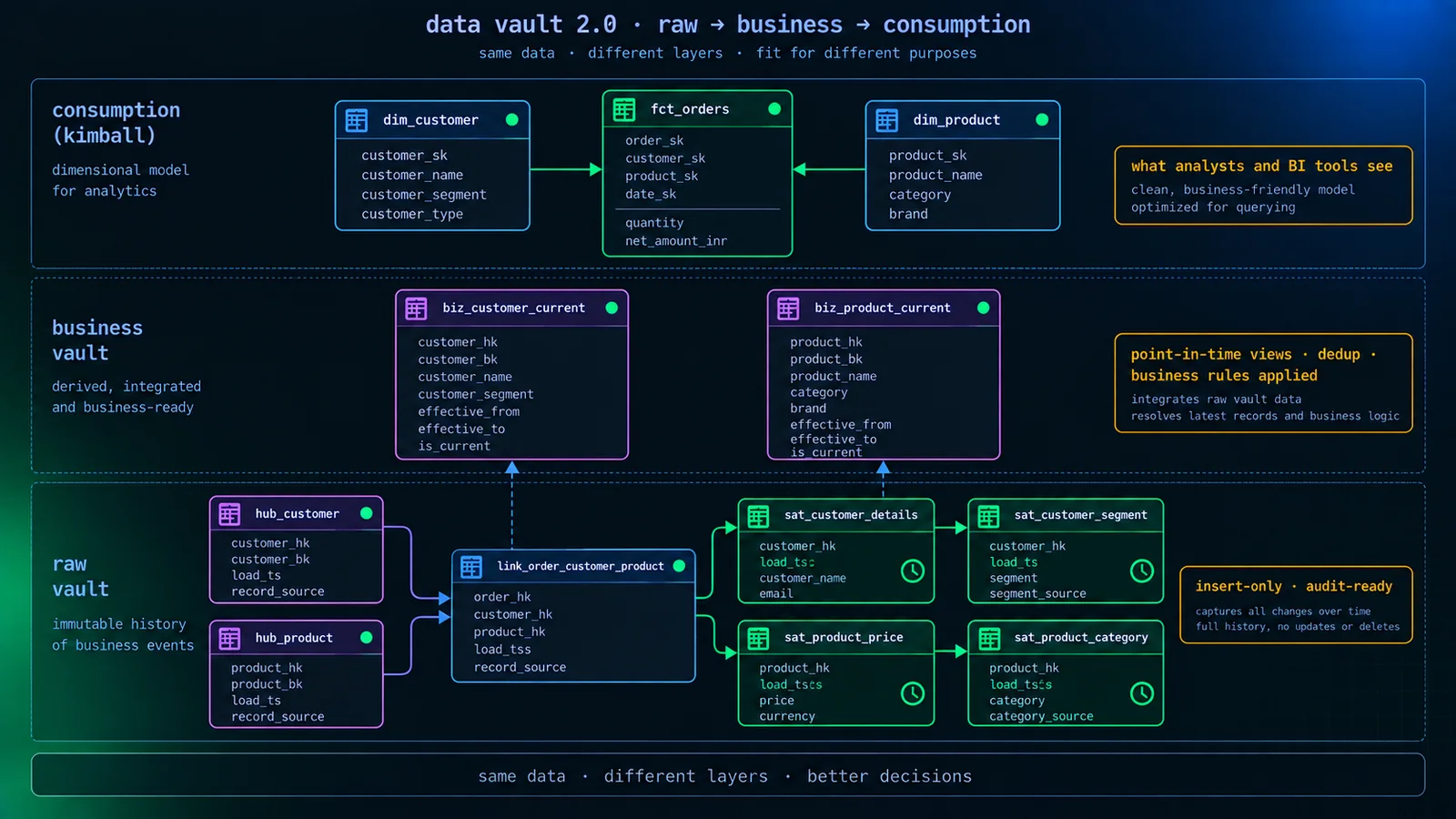The image size is (1456, 819).
Task: Click category_source in sat_product_category
Action: (x=1041, y=716)
